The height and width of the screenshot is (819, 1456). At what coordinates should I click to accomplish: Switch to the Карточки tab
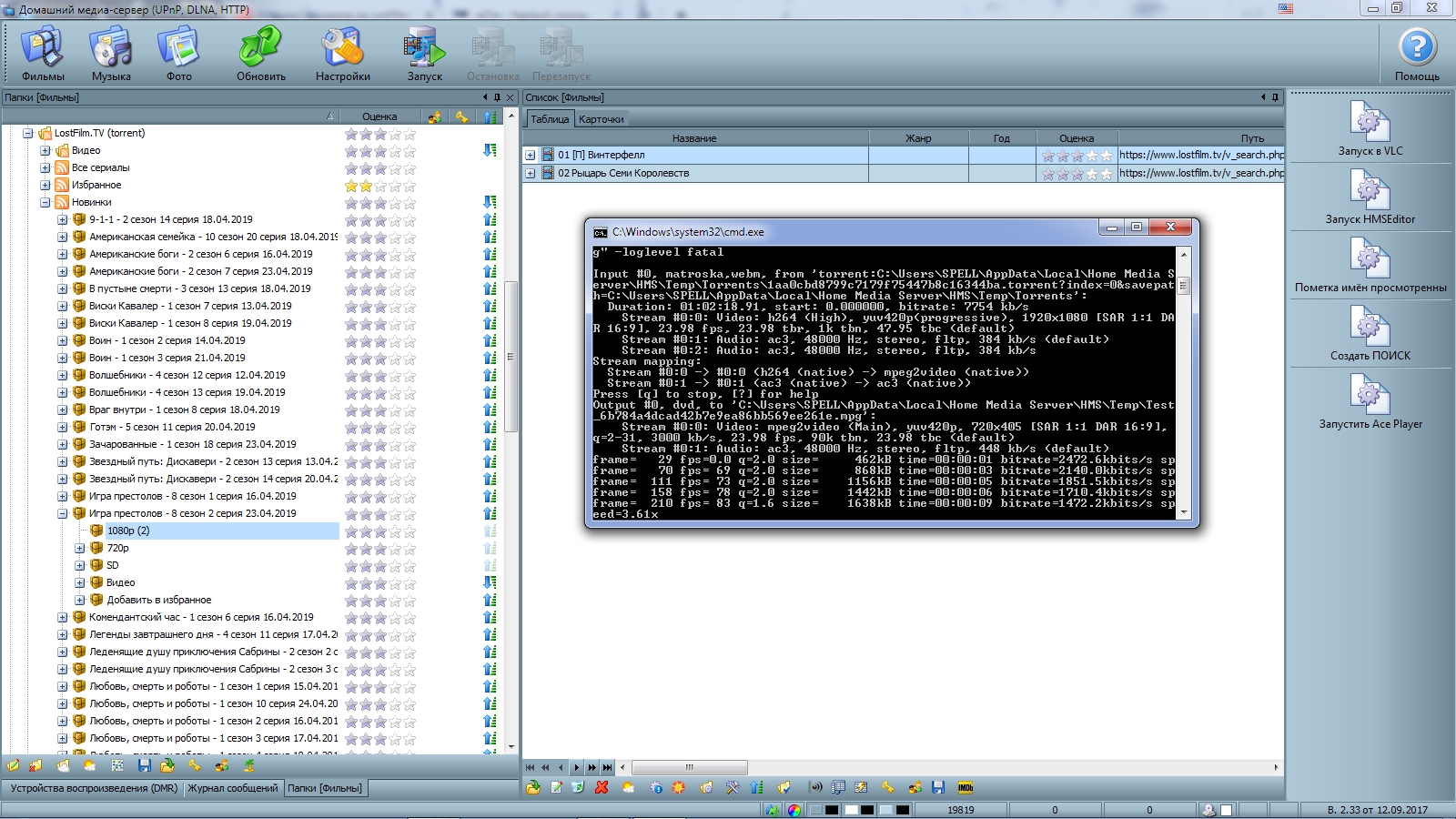click(602, 119)
